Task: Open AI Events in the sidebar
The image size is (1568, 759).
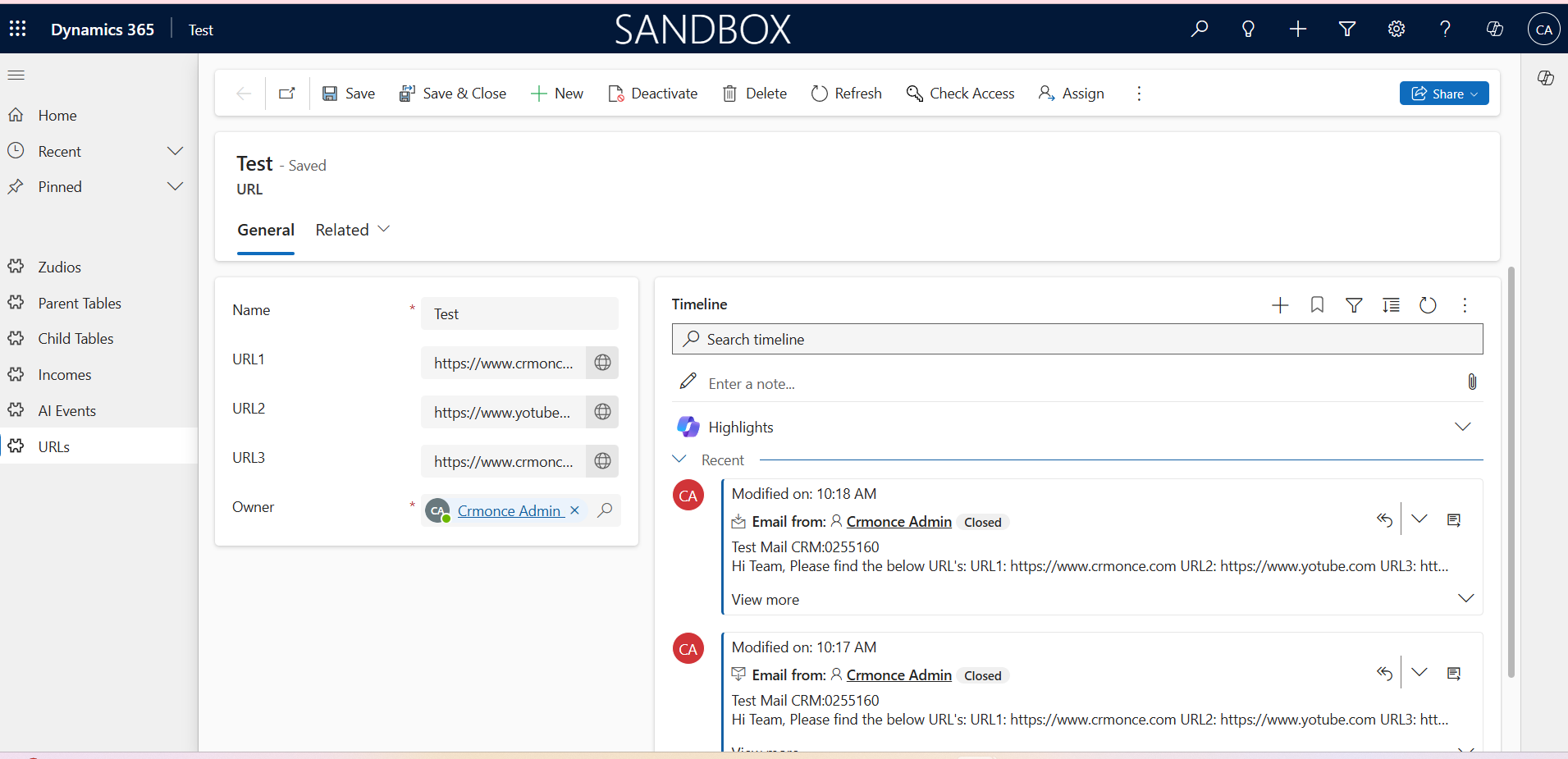Action: point(66,411)
